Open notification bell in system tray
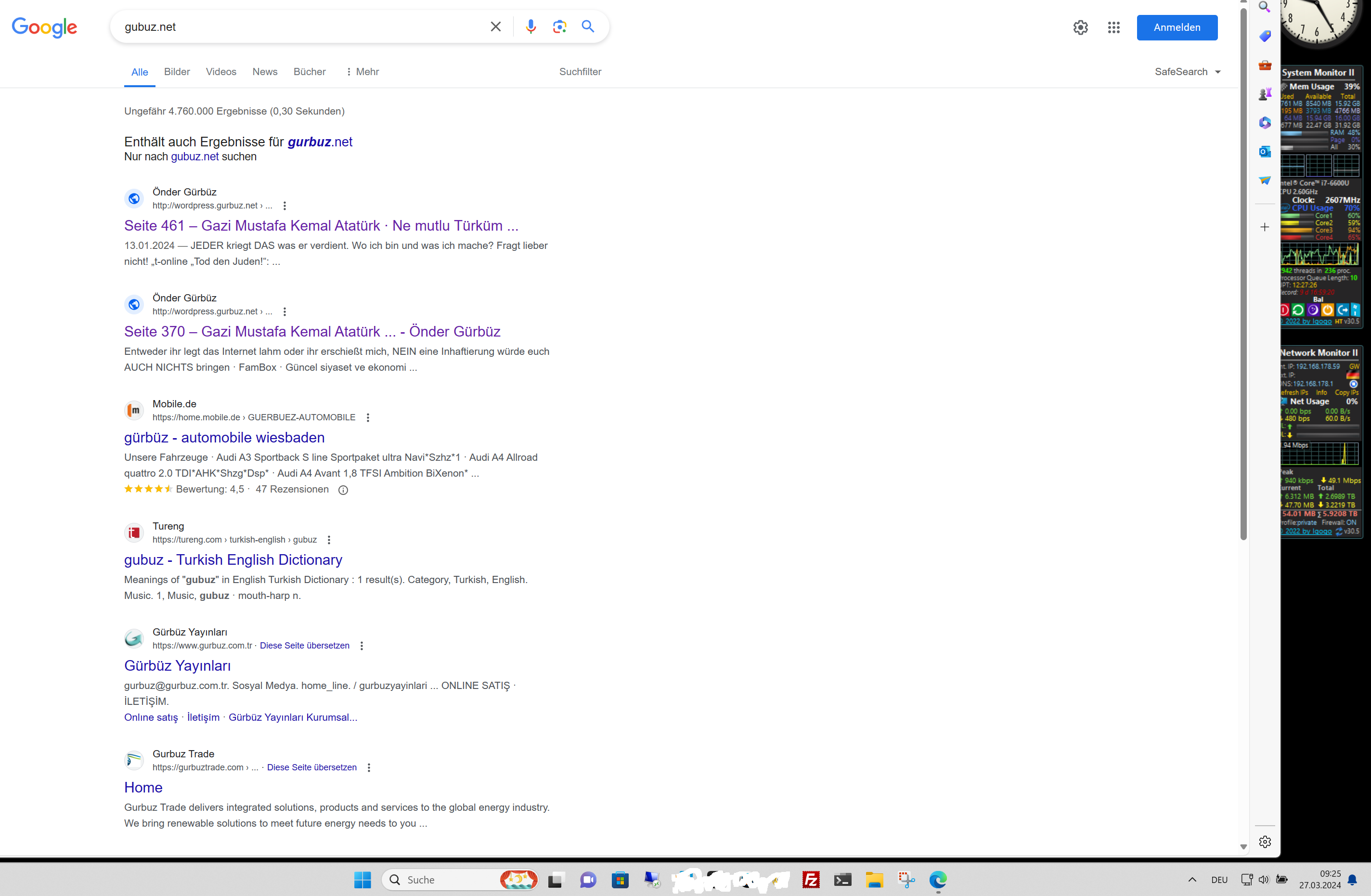 pyautogui.click(x=1352, y=880)
